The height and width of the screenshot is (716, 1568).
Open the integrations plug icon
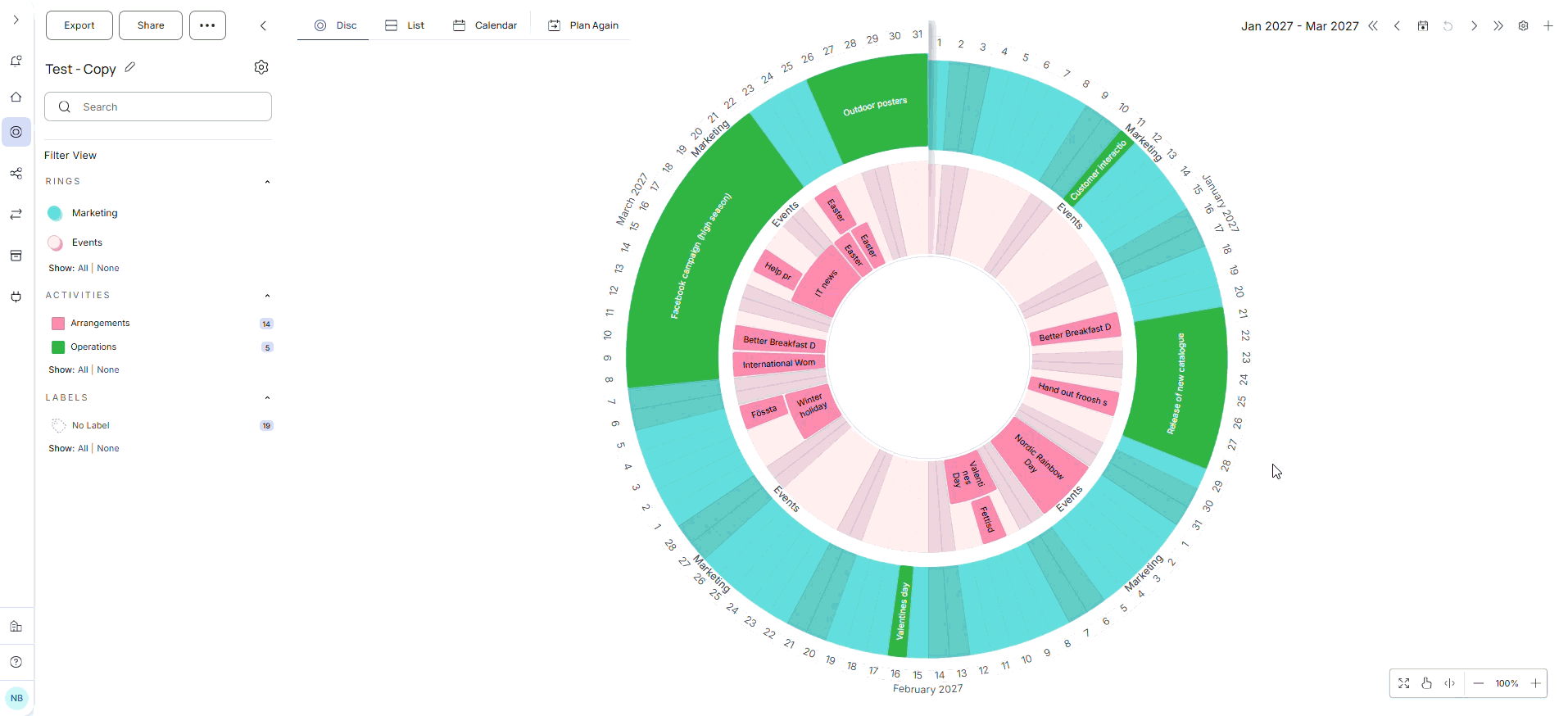point(16,297)
